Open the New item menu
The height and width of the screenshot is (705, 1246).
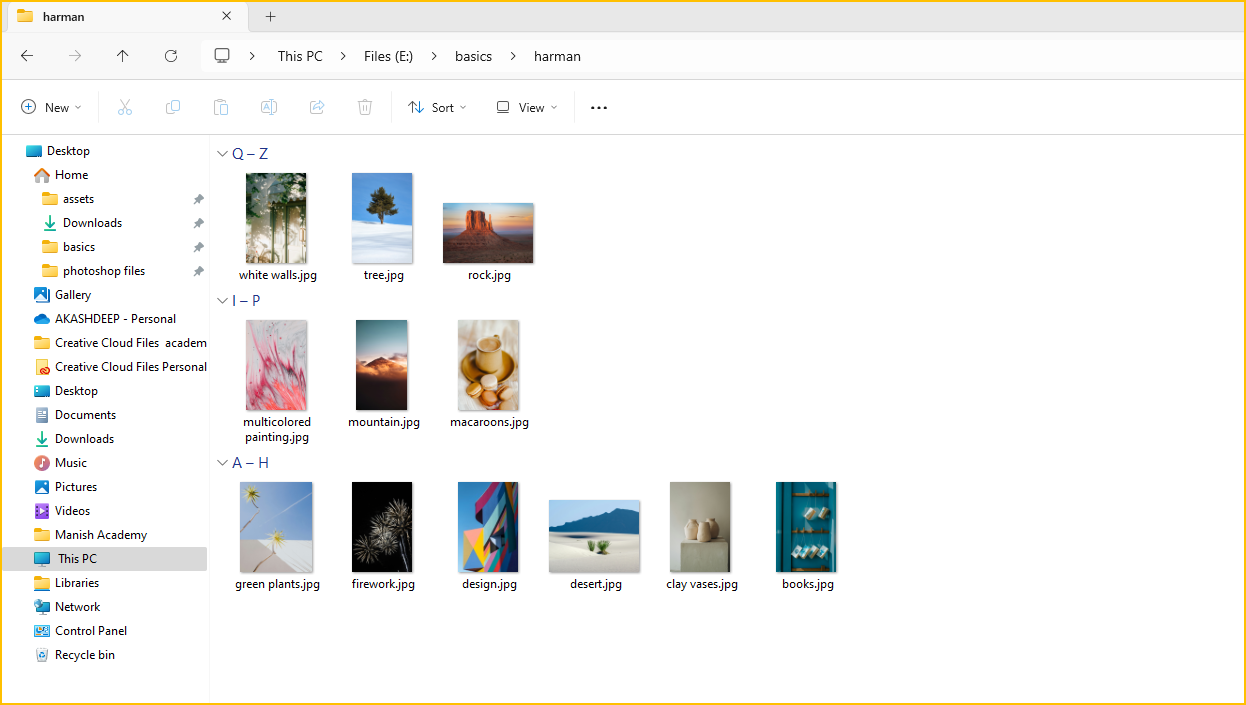51,108
